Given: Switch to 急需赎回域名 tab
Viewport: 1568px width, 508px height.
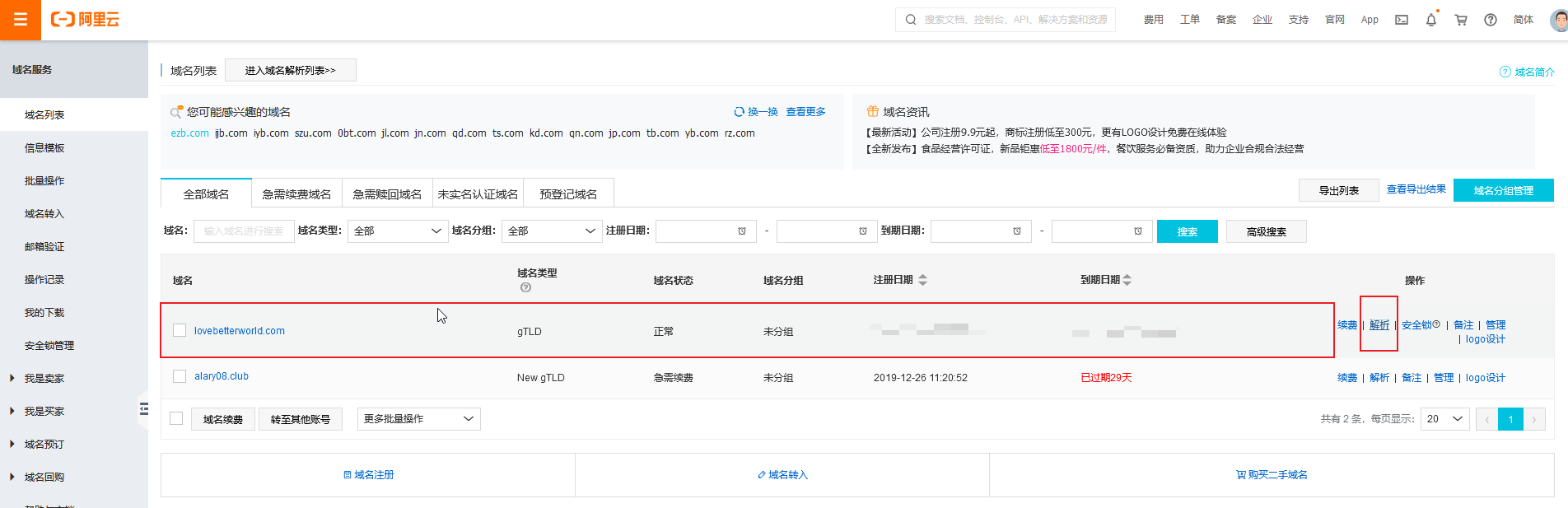Looking at the screenshot, I should coord(387,194).
